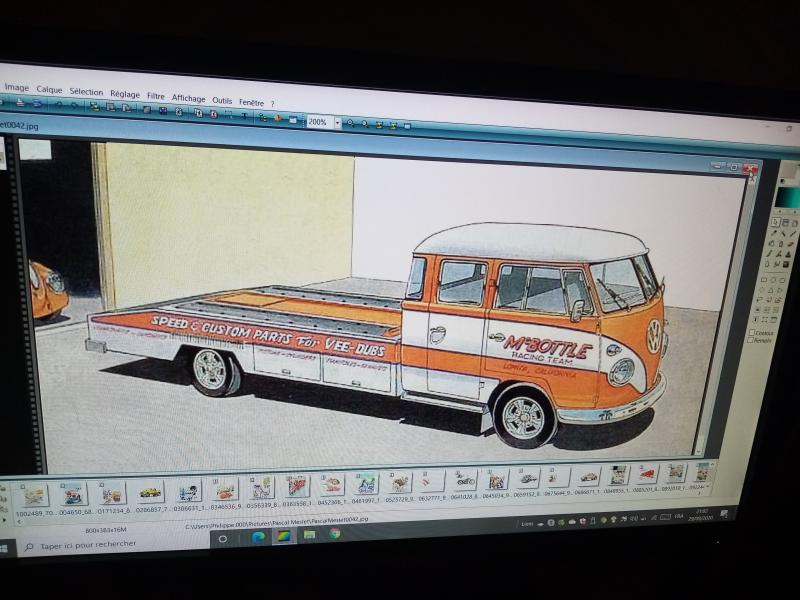Open the Calque menu
This screenshot has width=800, height=600.
49,90
